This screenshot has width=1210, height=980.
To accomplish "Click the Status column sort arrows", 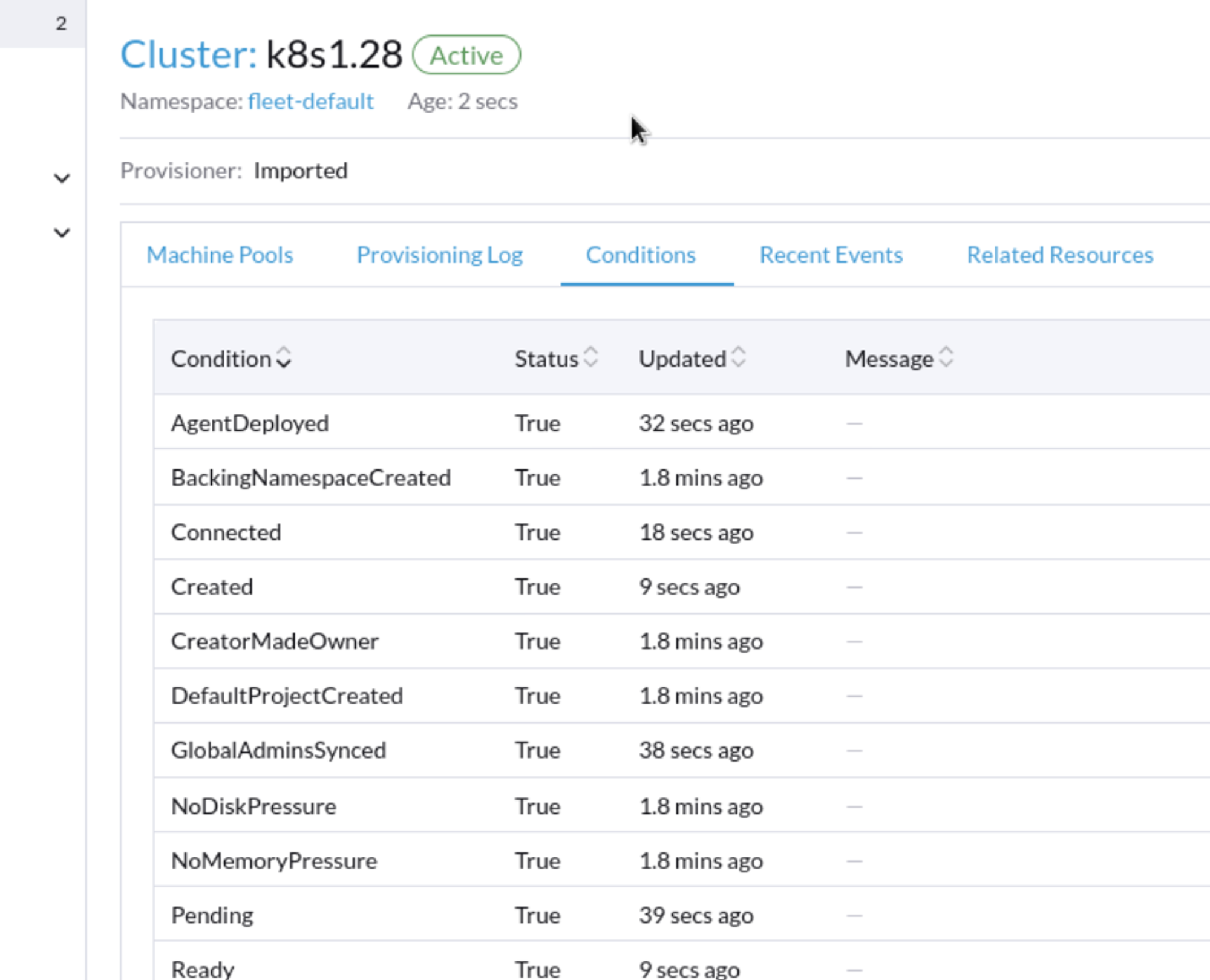I will click(x=590, y=358).
